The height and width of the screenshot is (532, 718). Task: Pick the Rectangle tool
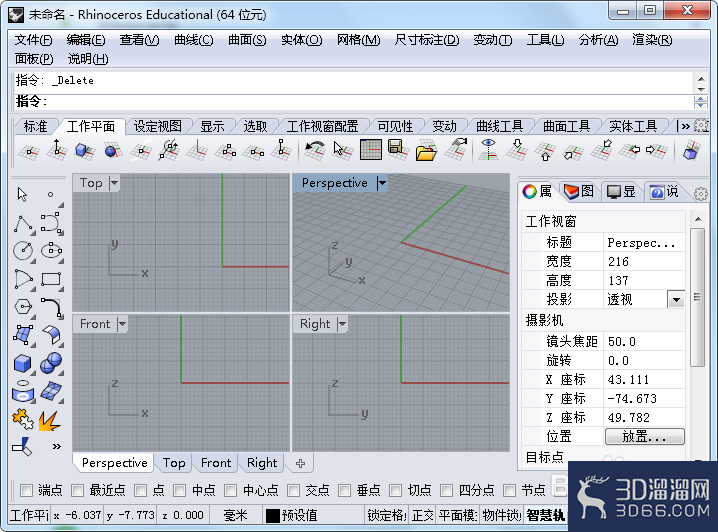(x=51, y=279)
